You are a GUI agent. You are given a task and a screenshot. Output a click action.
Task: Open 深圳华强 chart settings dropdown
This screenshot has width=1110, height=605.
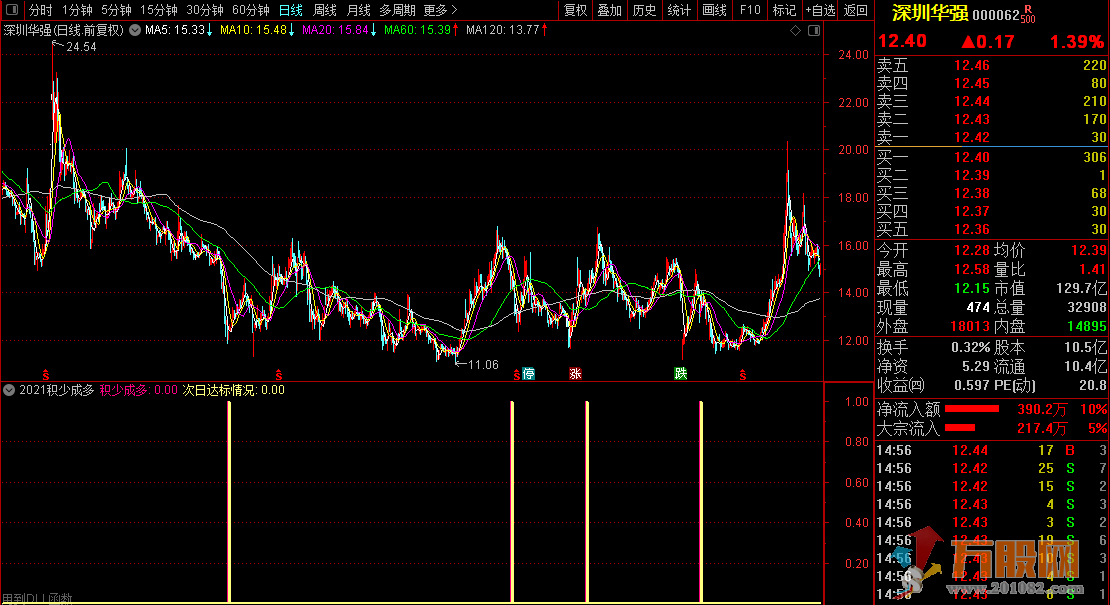click(x=135, y=30)
